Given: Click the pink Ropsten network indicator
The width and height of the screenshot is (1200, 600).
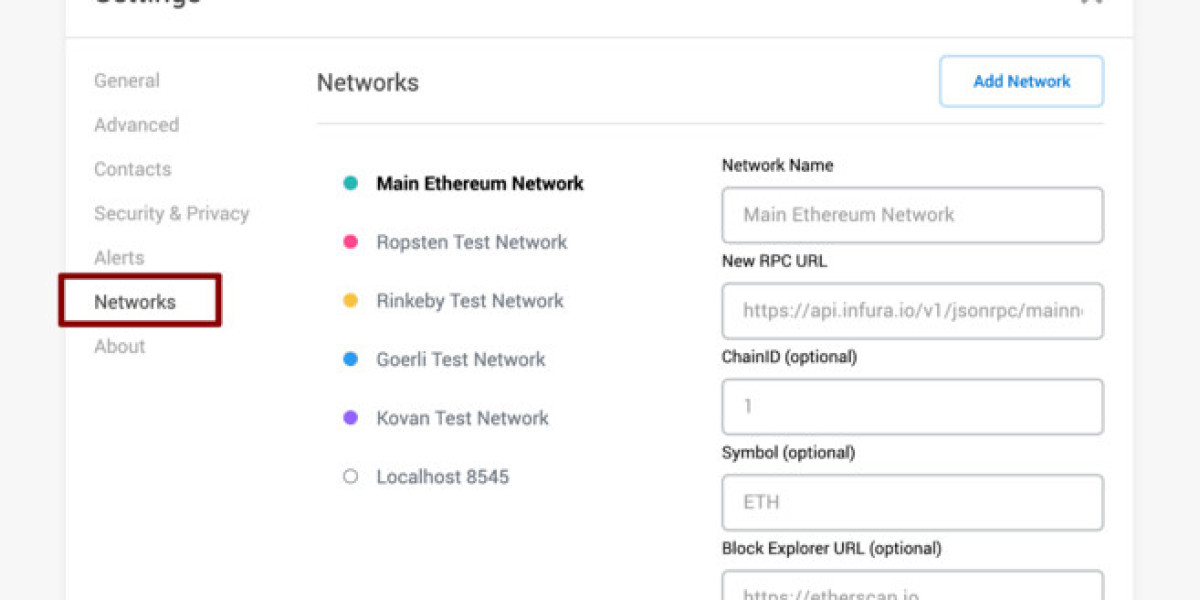Looking at the screenshot, I should tap(350, 242).
